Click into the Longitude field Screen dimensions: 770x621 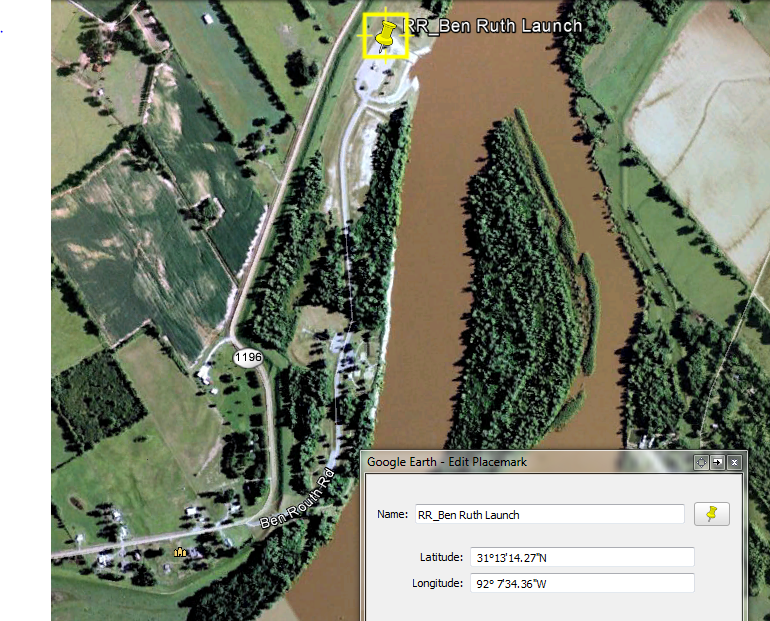(x=582, y=583)
